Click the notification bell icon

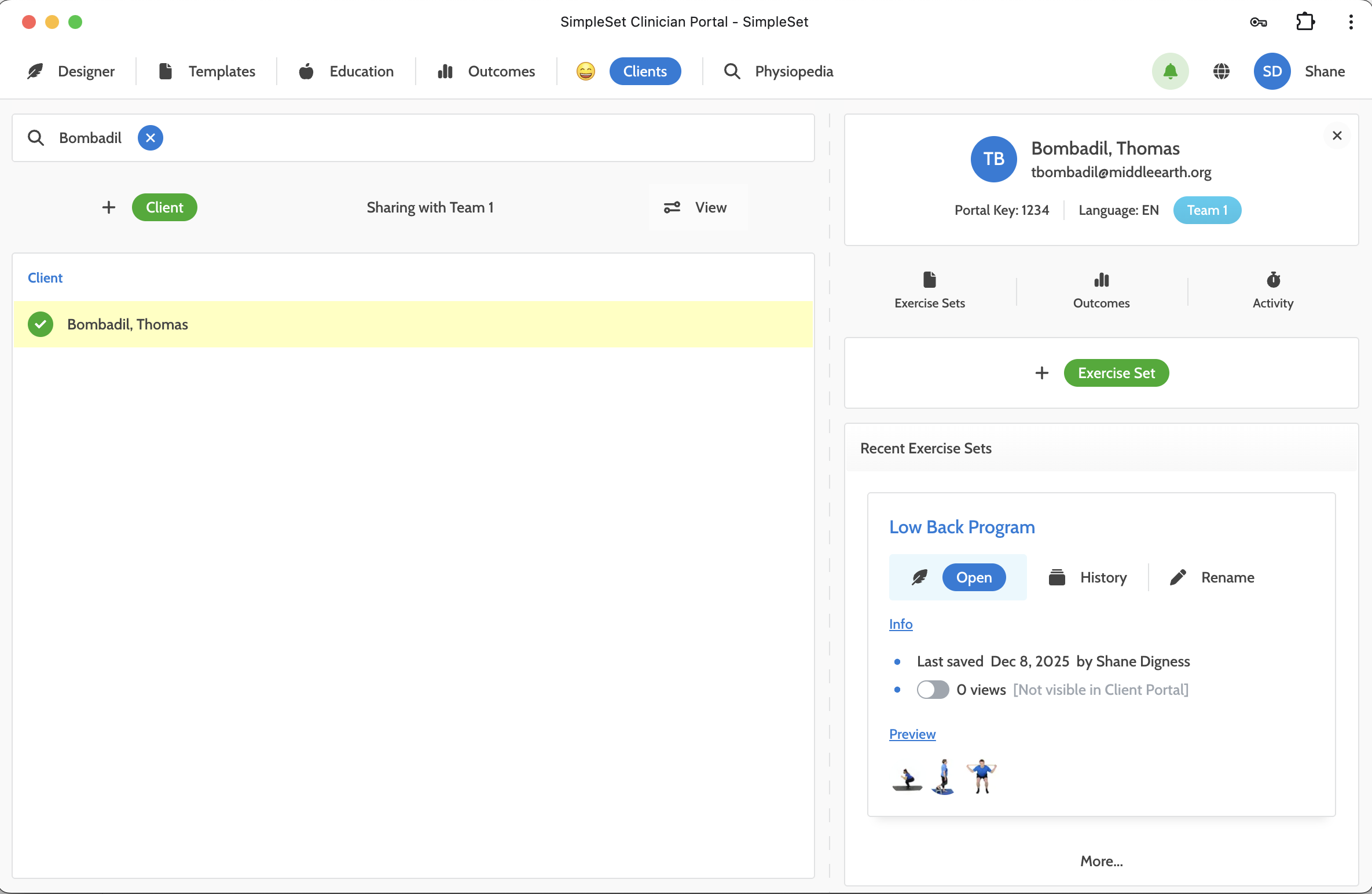tap(1170, 71)
